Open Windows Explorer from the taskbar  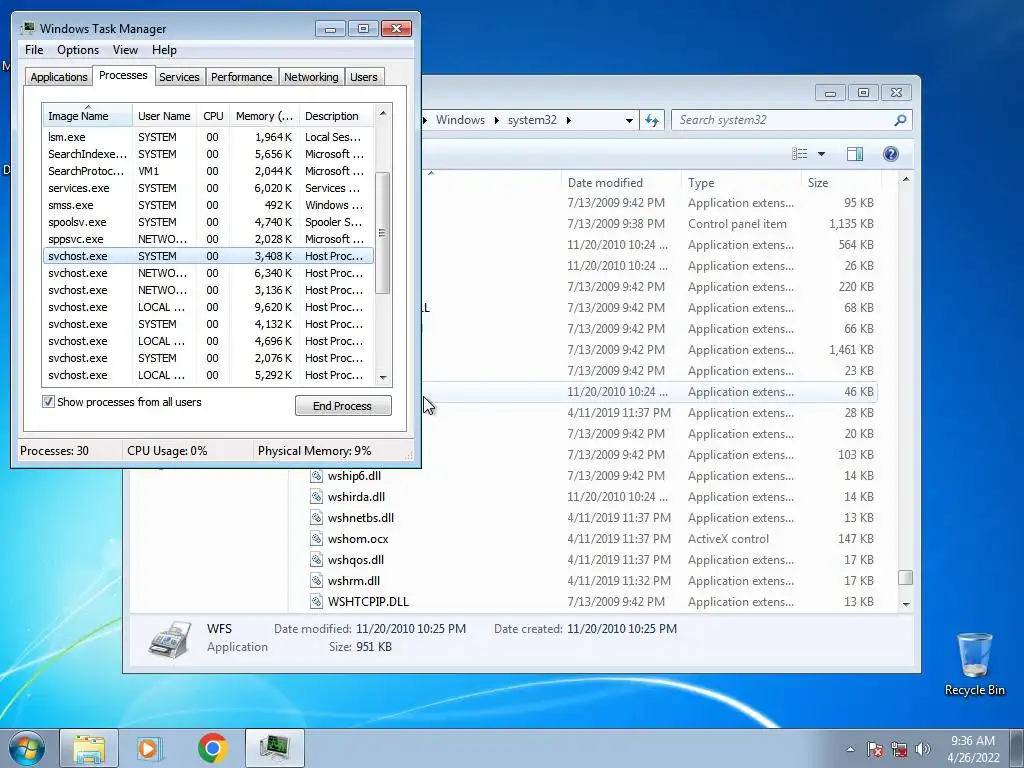(89, 748)
